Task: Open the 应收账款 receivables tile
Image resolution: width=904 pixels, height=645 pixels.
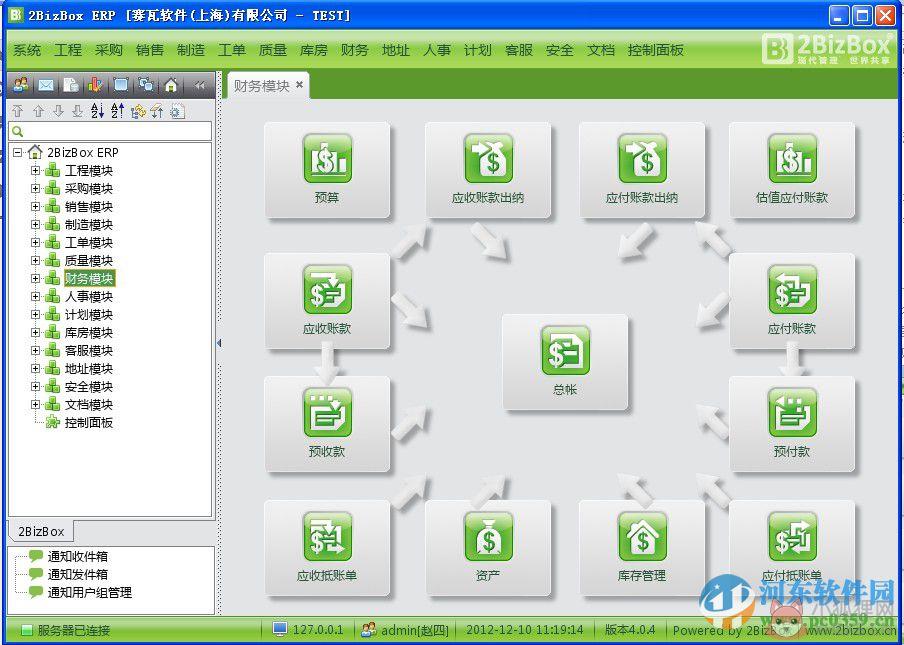Action: 327,301
